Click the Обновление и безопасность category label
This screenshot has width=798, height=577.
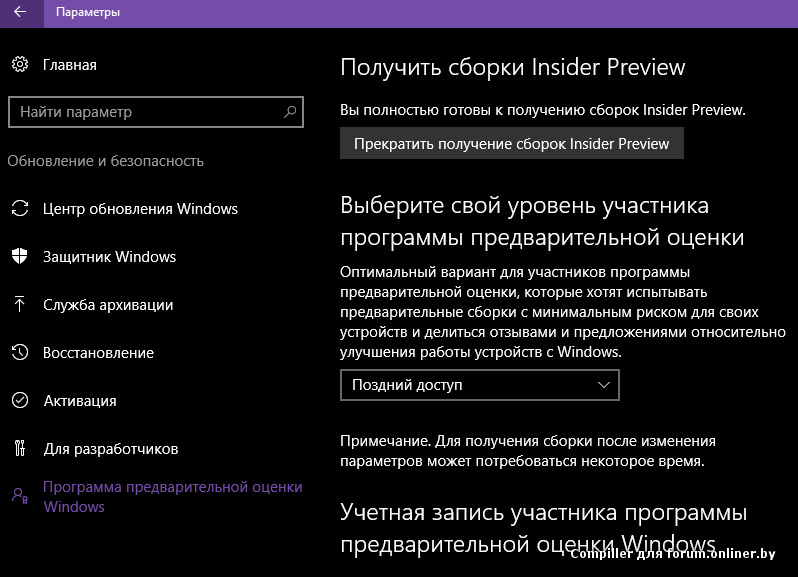pyautogui.click(x=105, y=161)
